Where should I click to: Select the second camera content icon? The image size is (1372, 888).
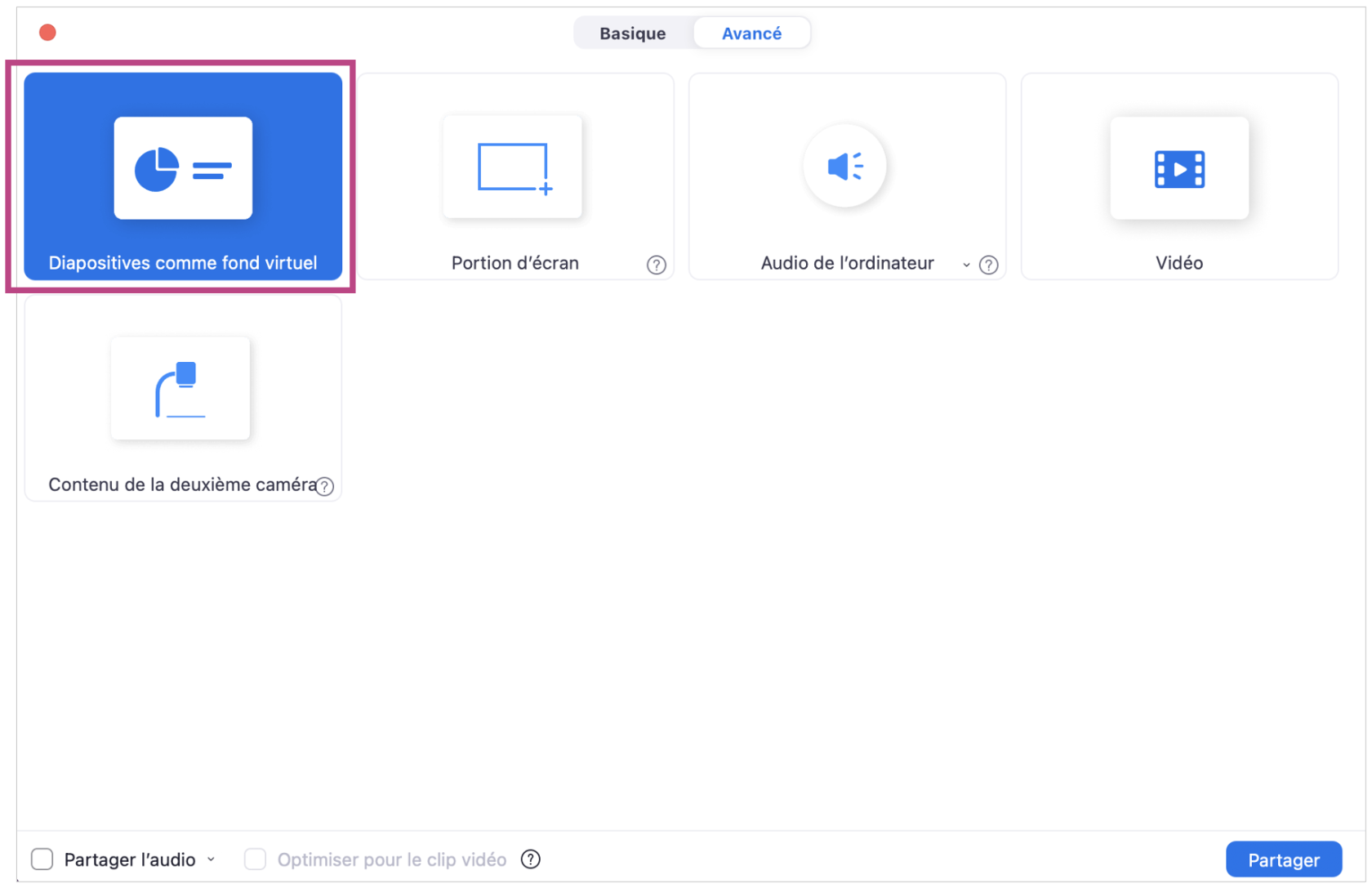(x=180, y=389)
